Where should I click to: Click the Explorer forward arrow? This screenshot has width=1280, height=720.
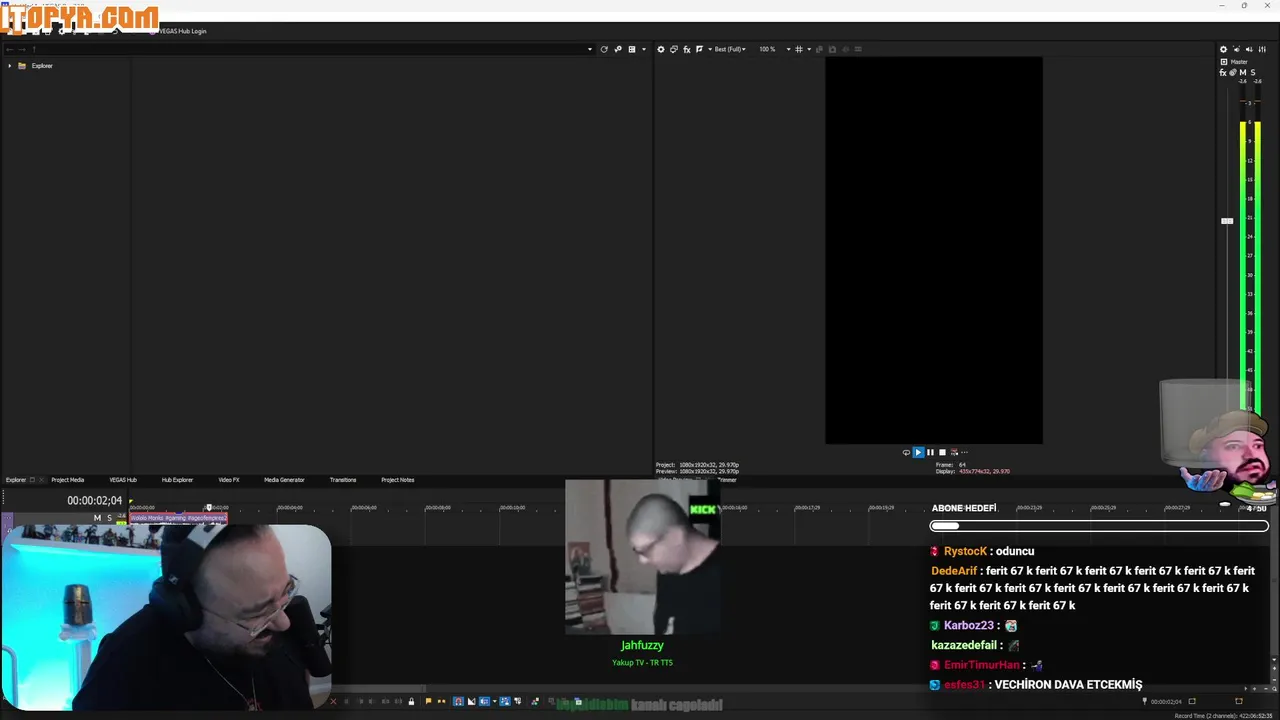[x=22, y=49]
